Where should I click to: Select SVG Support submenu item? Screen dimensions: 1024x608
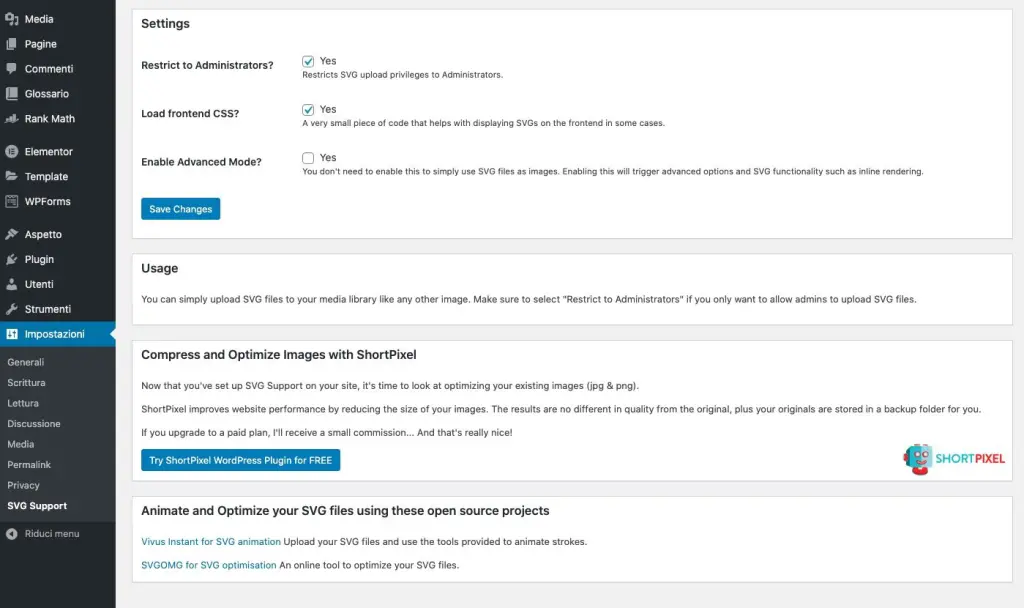click(37, 506)
